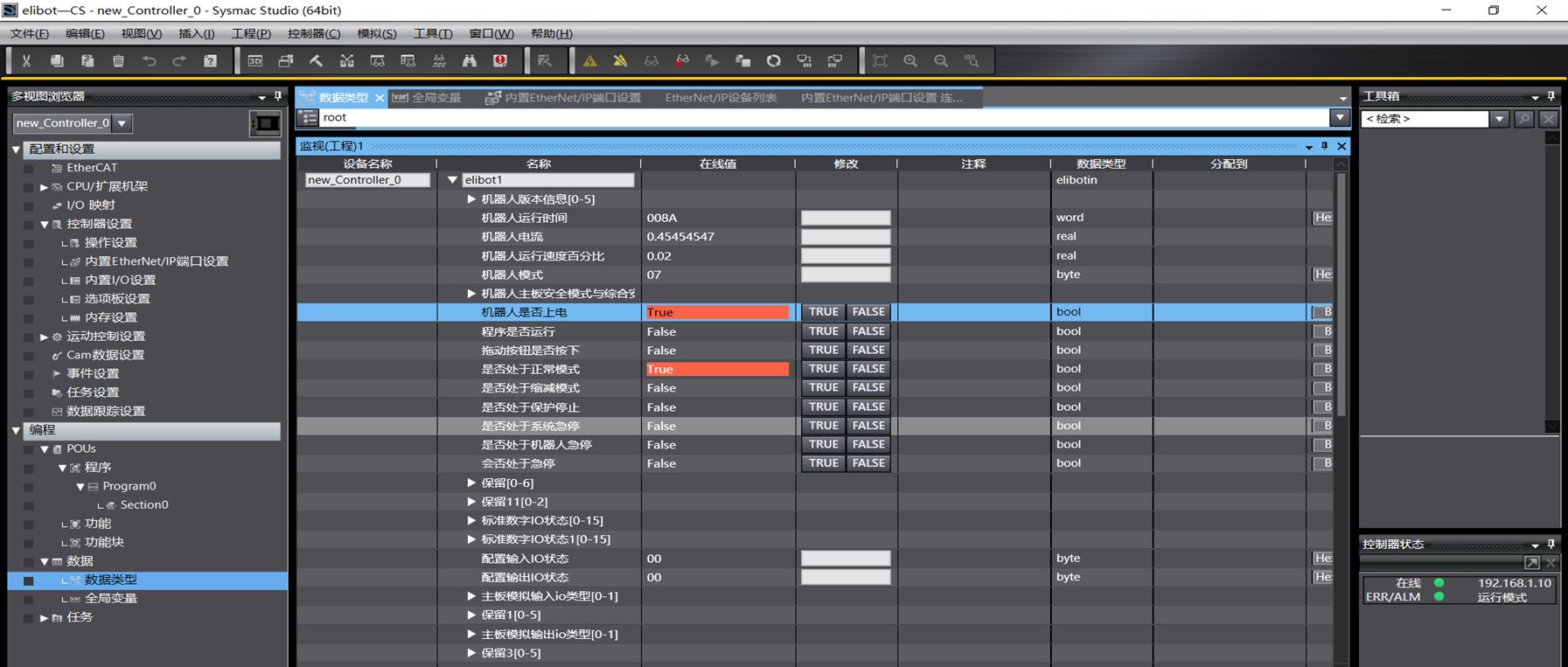
Task: Expand the 机器人版本信息[0-5] row
Action: (471, 199)
